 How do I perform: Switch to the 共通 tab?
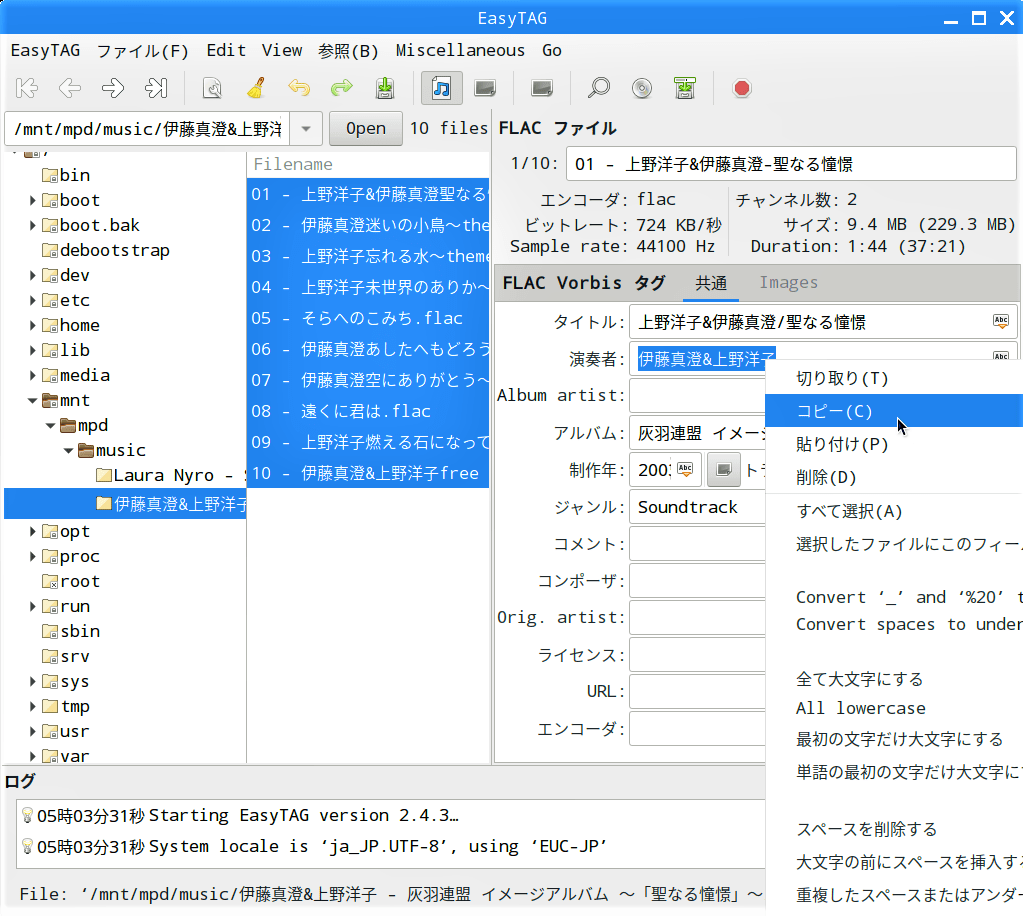click(710, 282)
